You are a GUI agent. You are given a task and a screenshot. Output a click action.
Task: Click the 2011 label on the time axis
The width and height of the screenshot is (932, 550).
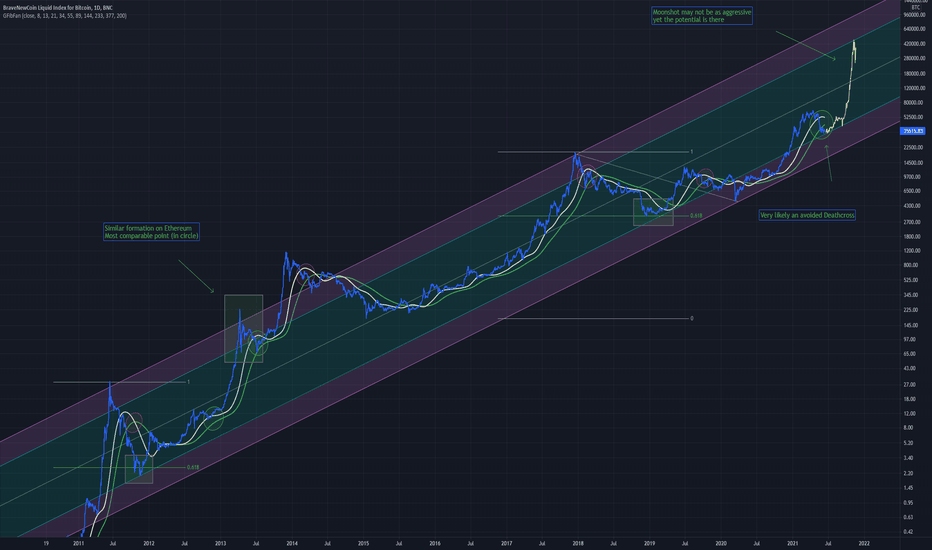pyautogui.click(x=78, y=543)
